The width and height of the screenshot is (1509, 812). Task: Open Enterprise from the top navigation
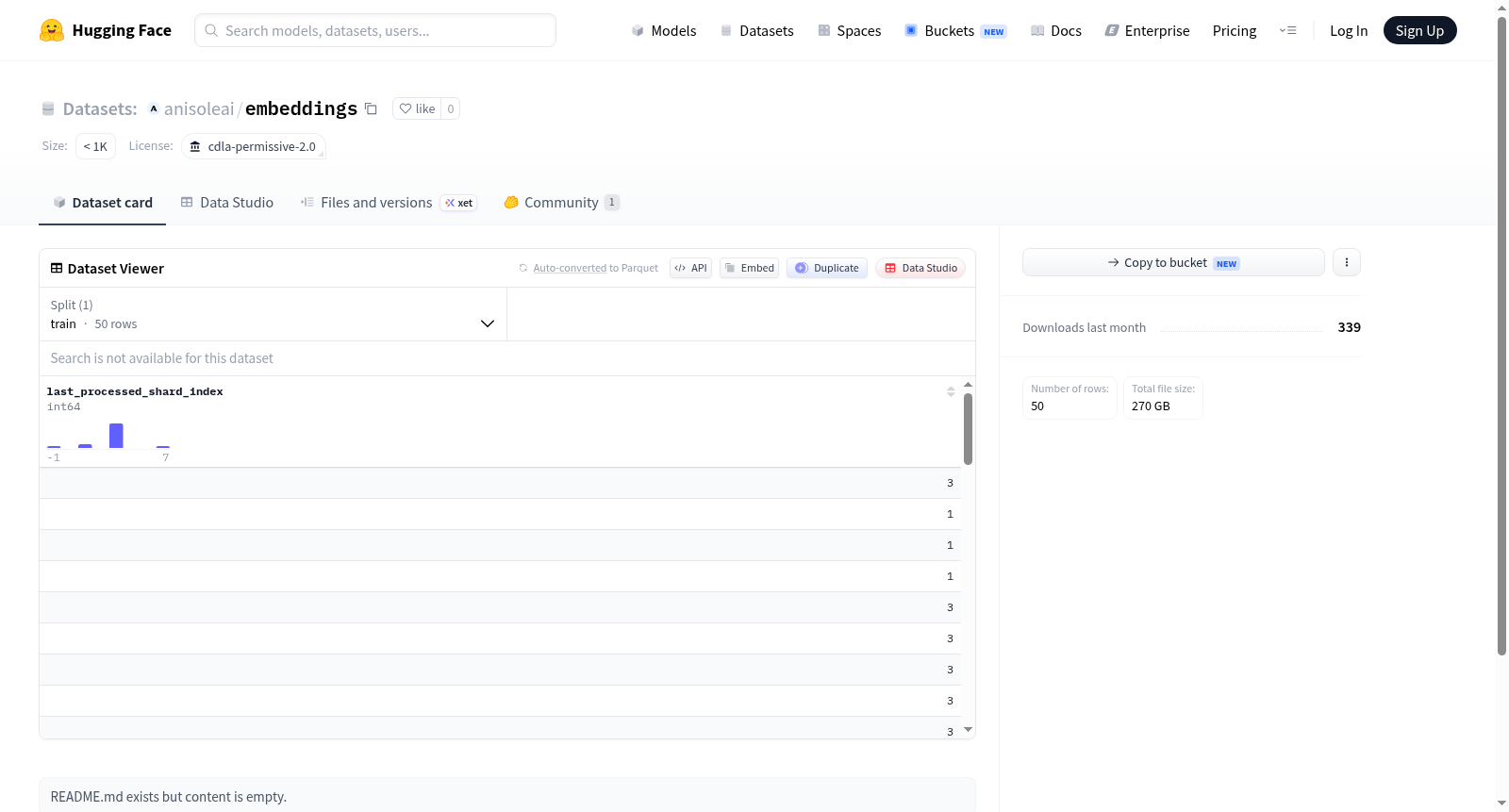pyautogui.click(x=1147, y=31)
